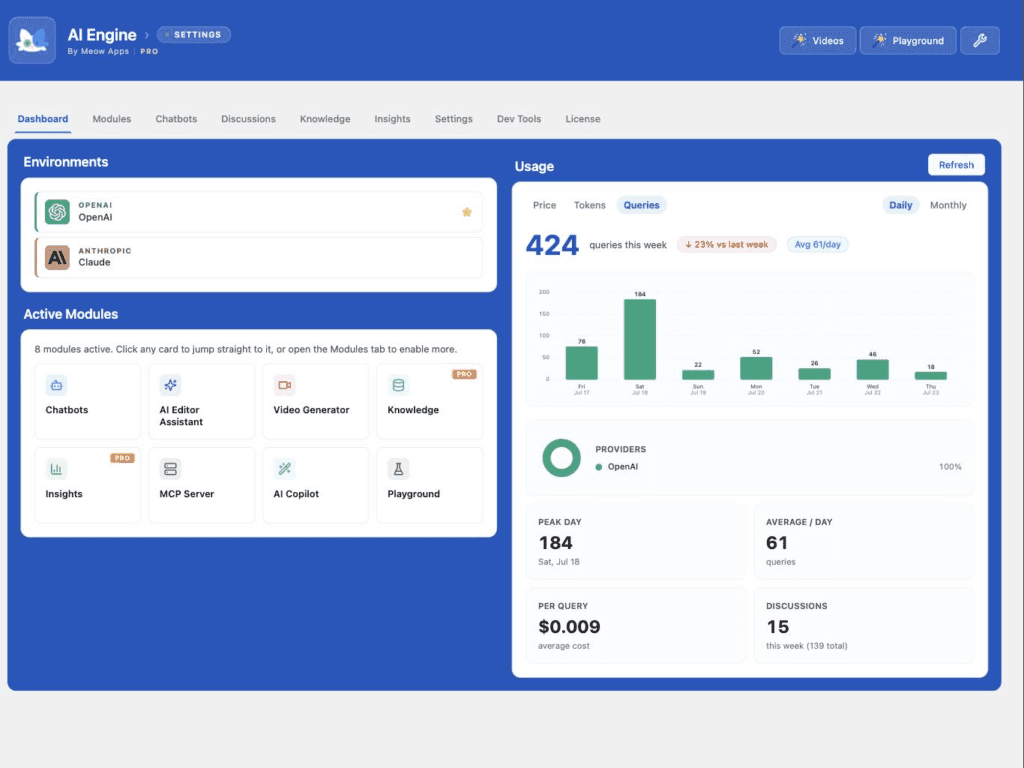Screen dimensions: 1024x768
Task: Click the 'Avg 61/day' badge
Action: (818, 244)
